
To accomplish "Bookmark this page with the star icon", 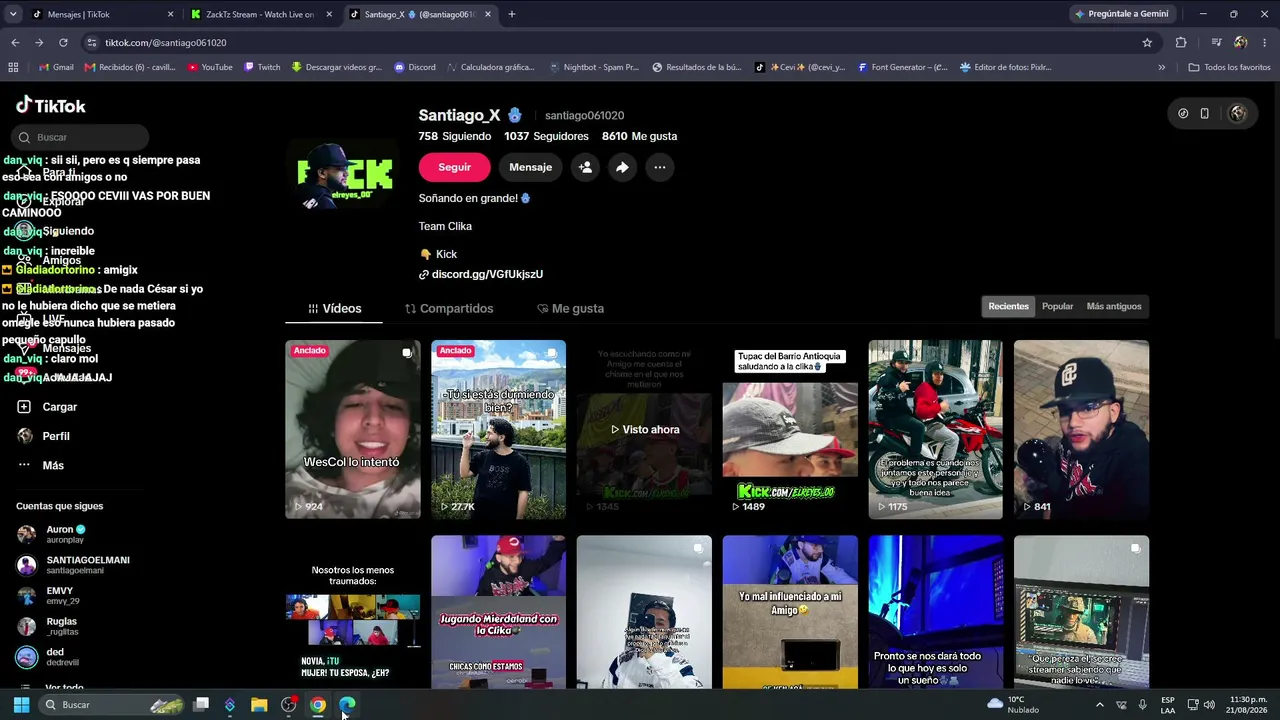I will [1147, 43].
